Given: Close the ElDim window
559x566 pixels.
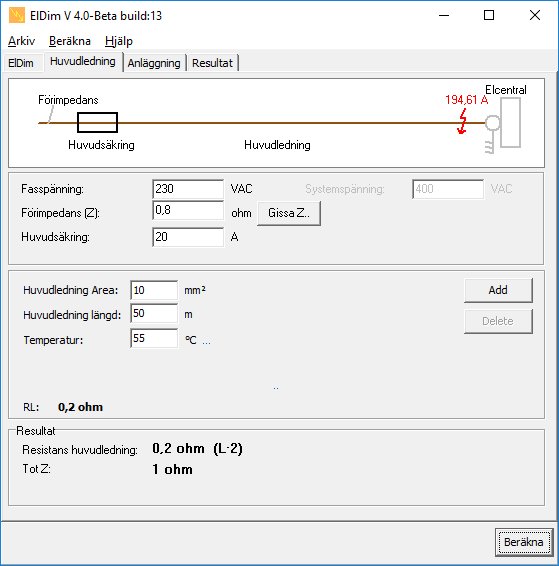Looking at the screenshot, I should point(535,16).
